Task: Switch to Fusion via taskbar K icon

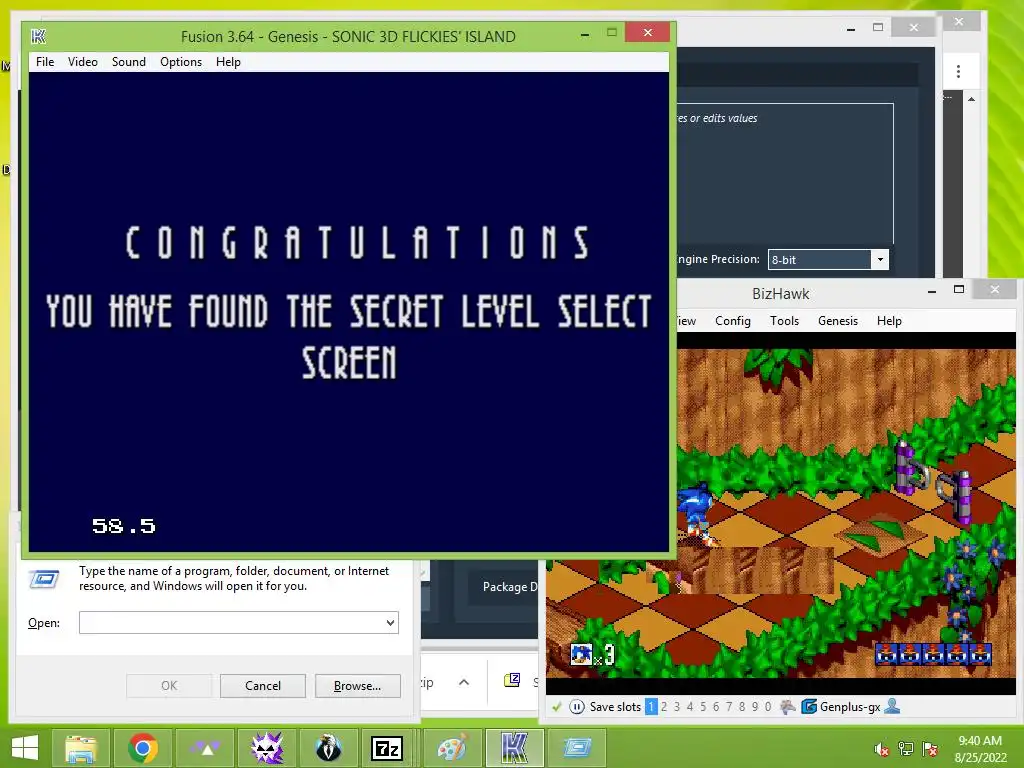Action: (x=514, y=748)
